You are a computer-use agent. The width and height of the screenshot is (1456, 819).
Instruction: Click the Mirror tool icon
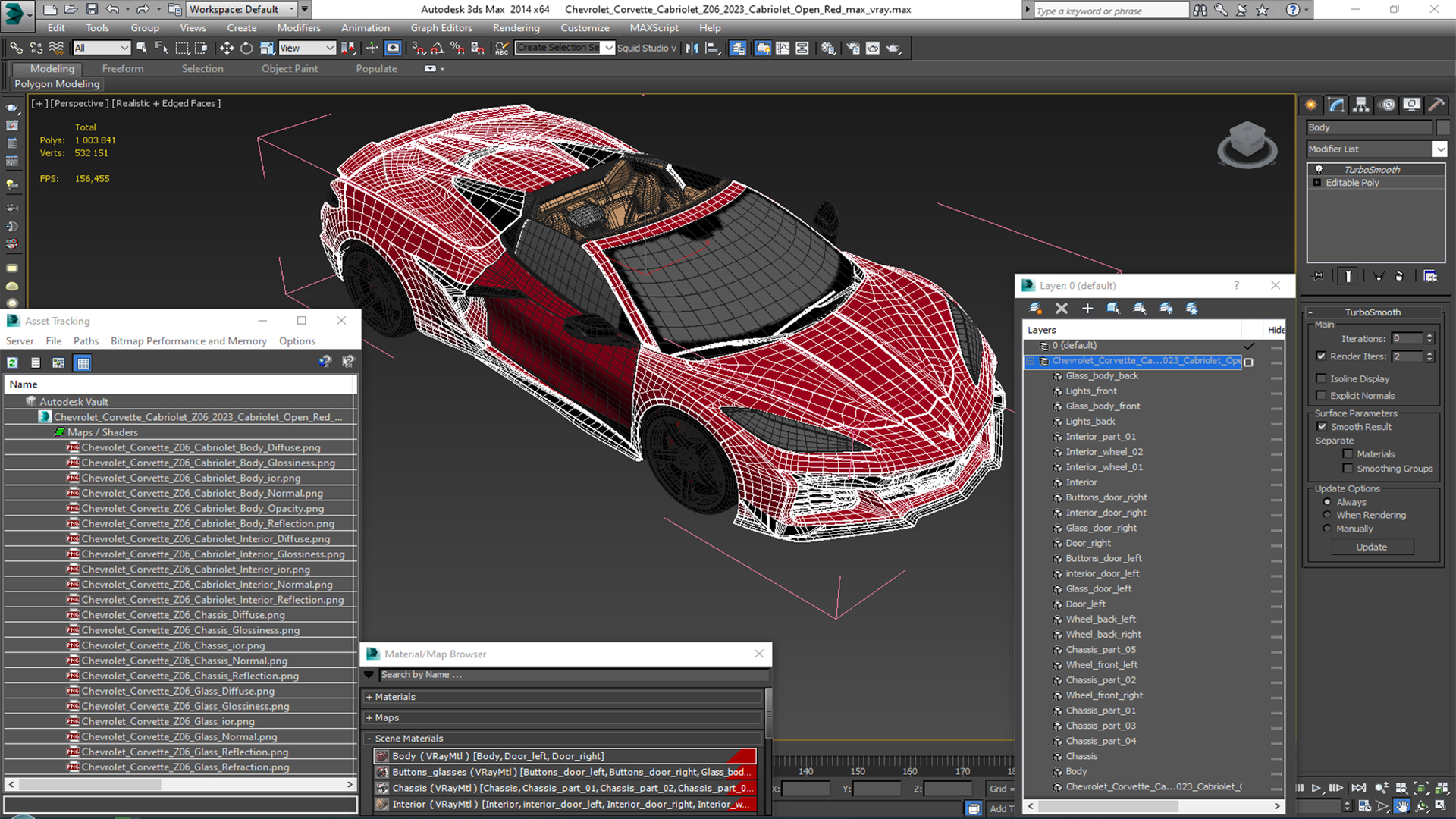point(692,48)
